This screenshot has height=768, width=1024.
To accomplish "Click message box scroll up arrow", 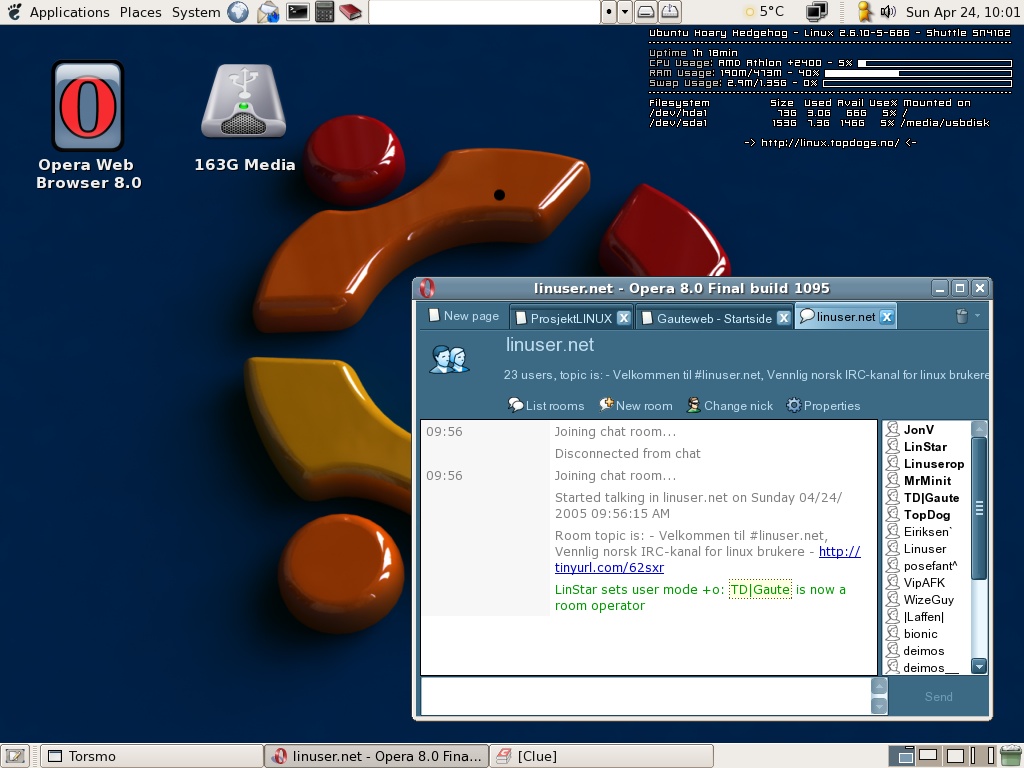I will pos(880,686).
